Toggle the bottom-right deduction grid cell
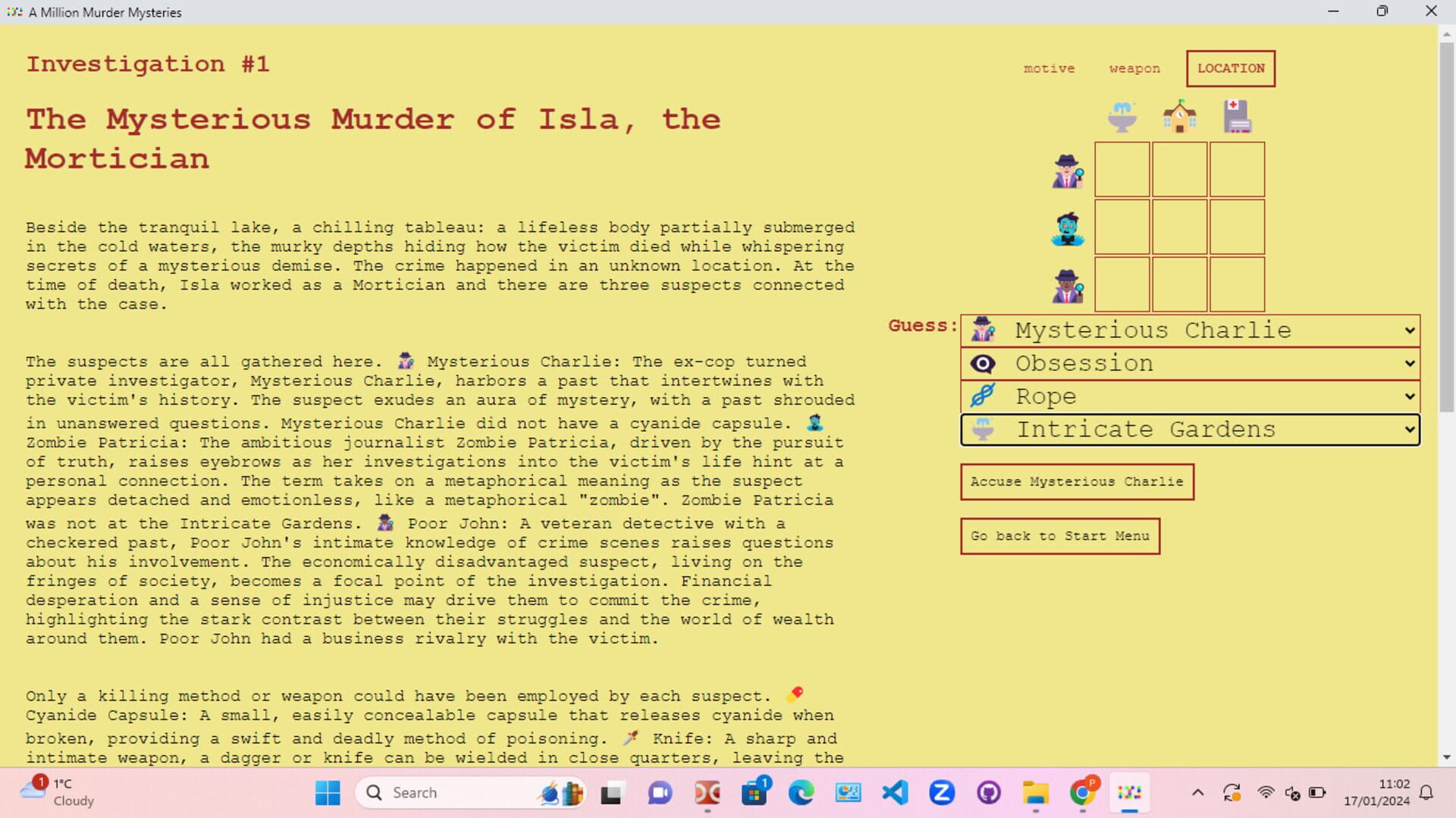Viewport: 1456px width, 818px height. [x=1237, y=285]
